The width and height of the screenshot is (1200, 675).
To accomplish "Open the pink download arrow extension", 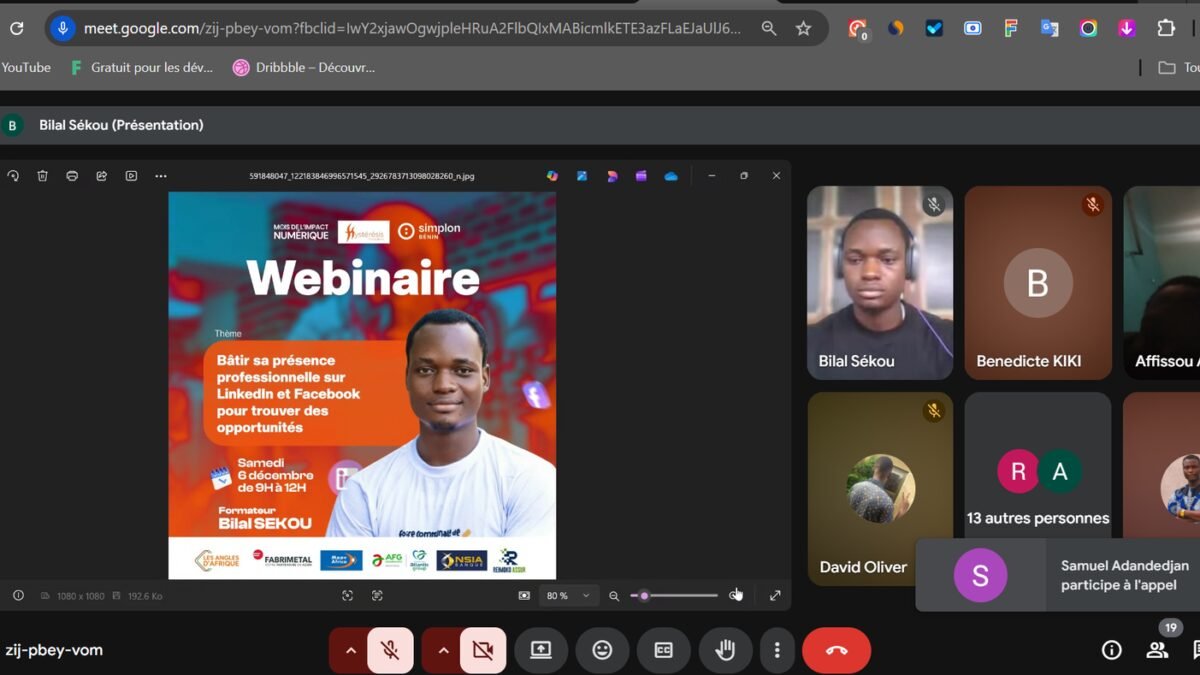I will click(x=1126, y=28).
